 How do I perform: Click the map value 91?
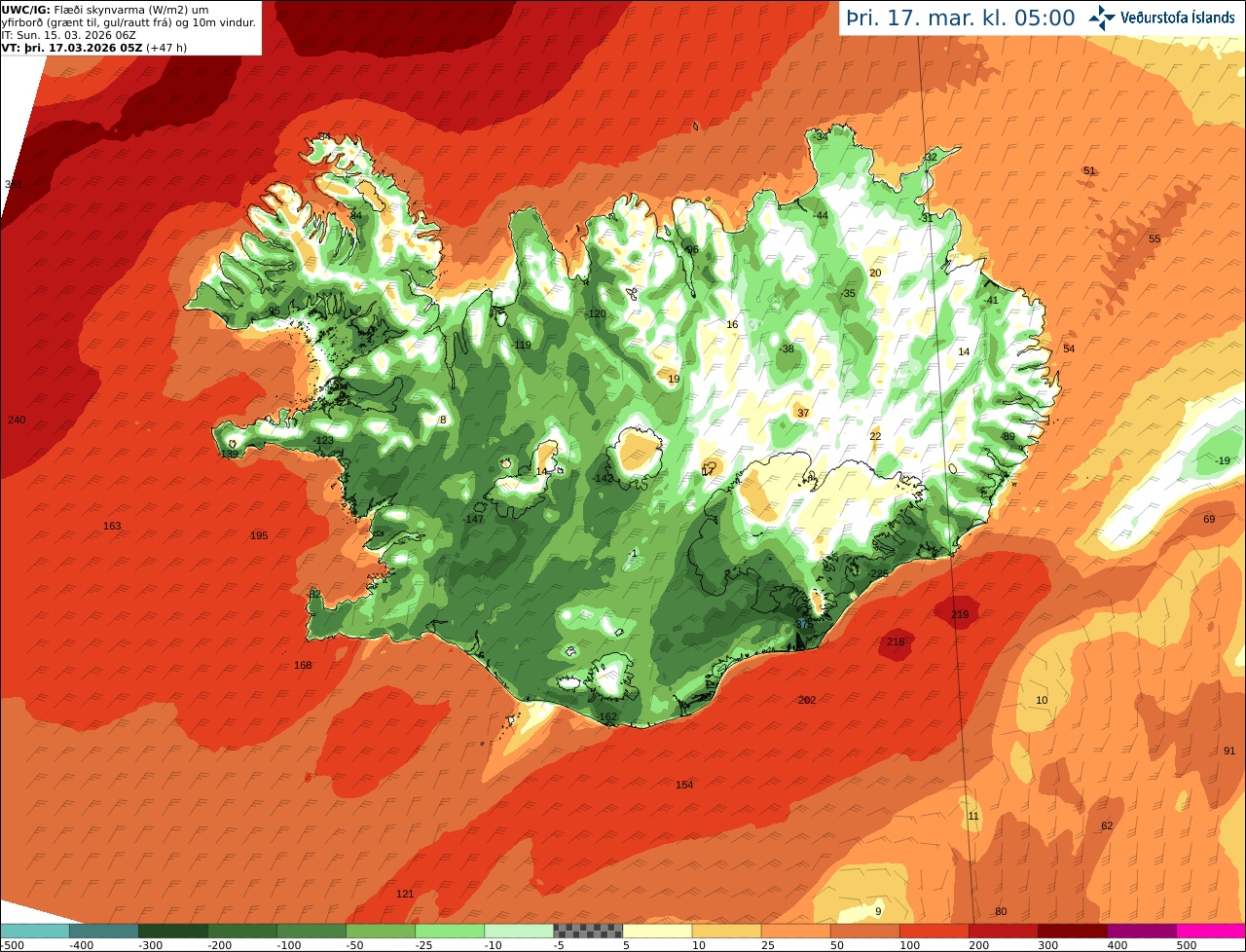point(1229,751)
